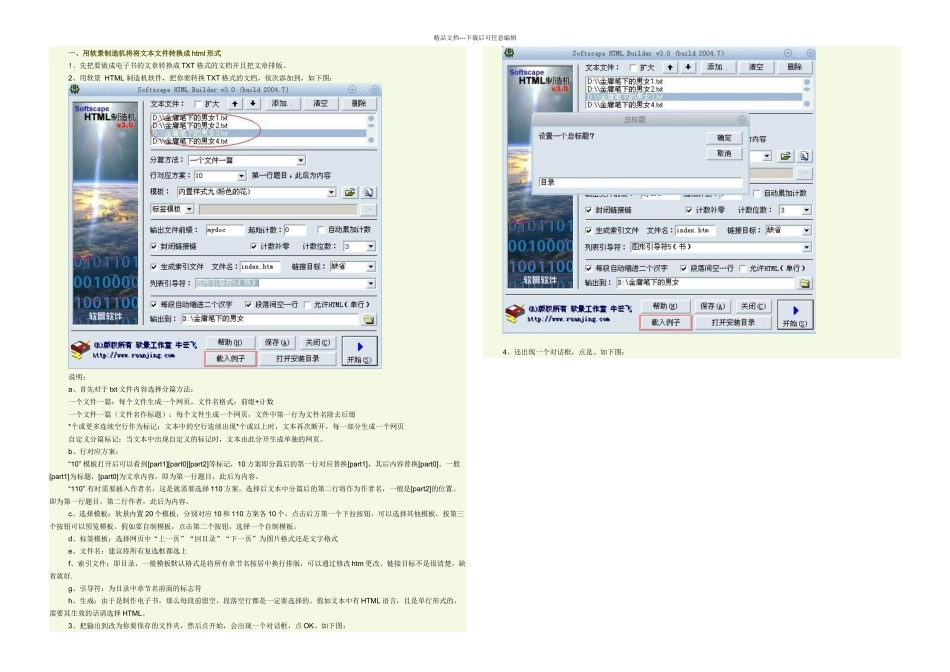The image size is (950, 672).
Task: Click 确定 in the 总标题 dialog
Action: coord(724,138)
